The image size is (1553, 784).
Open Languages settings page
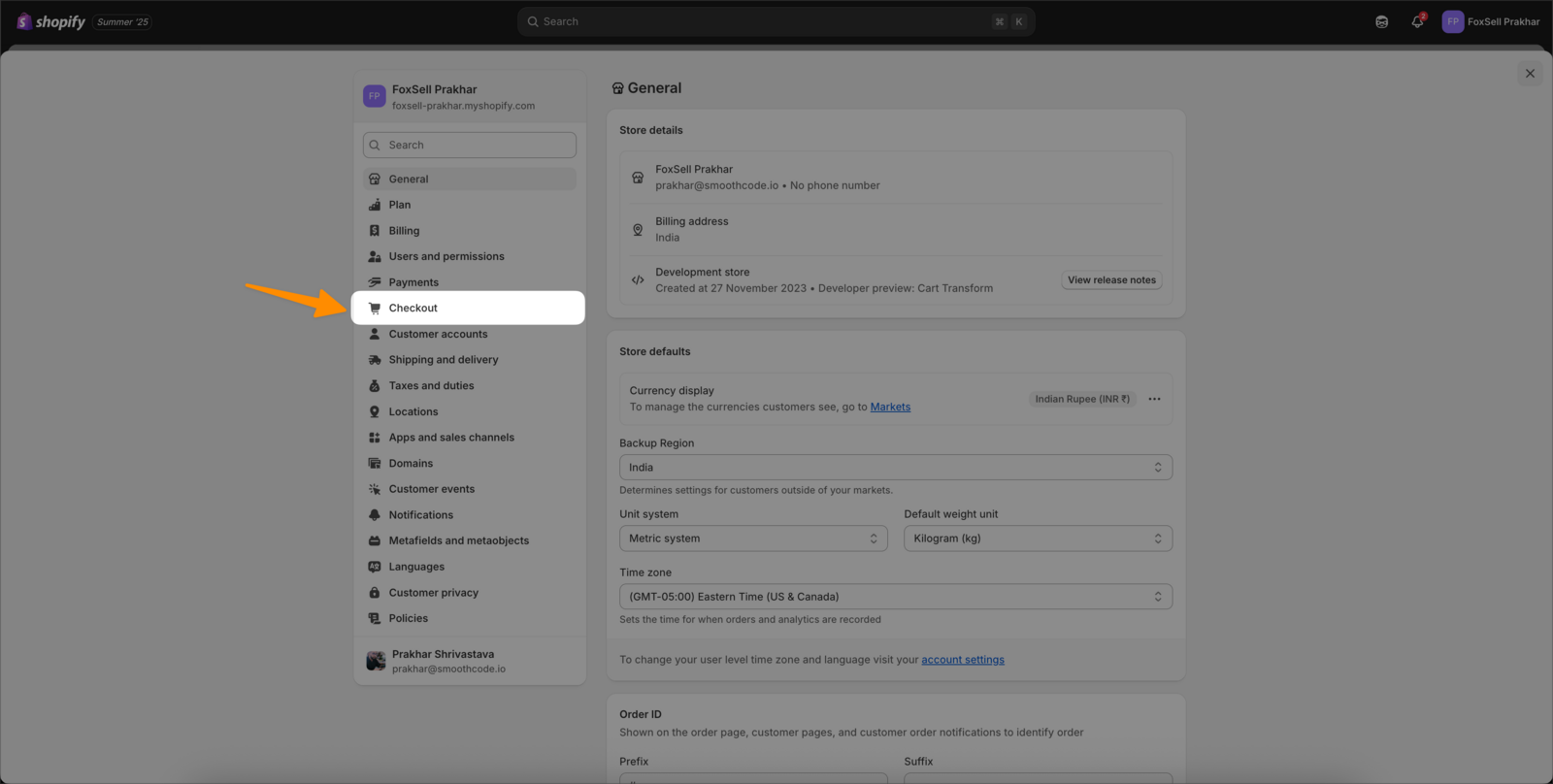(470, 567)
